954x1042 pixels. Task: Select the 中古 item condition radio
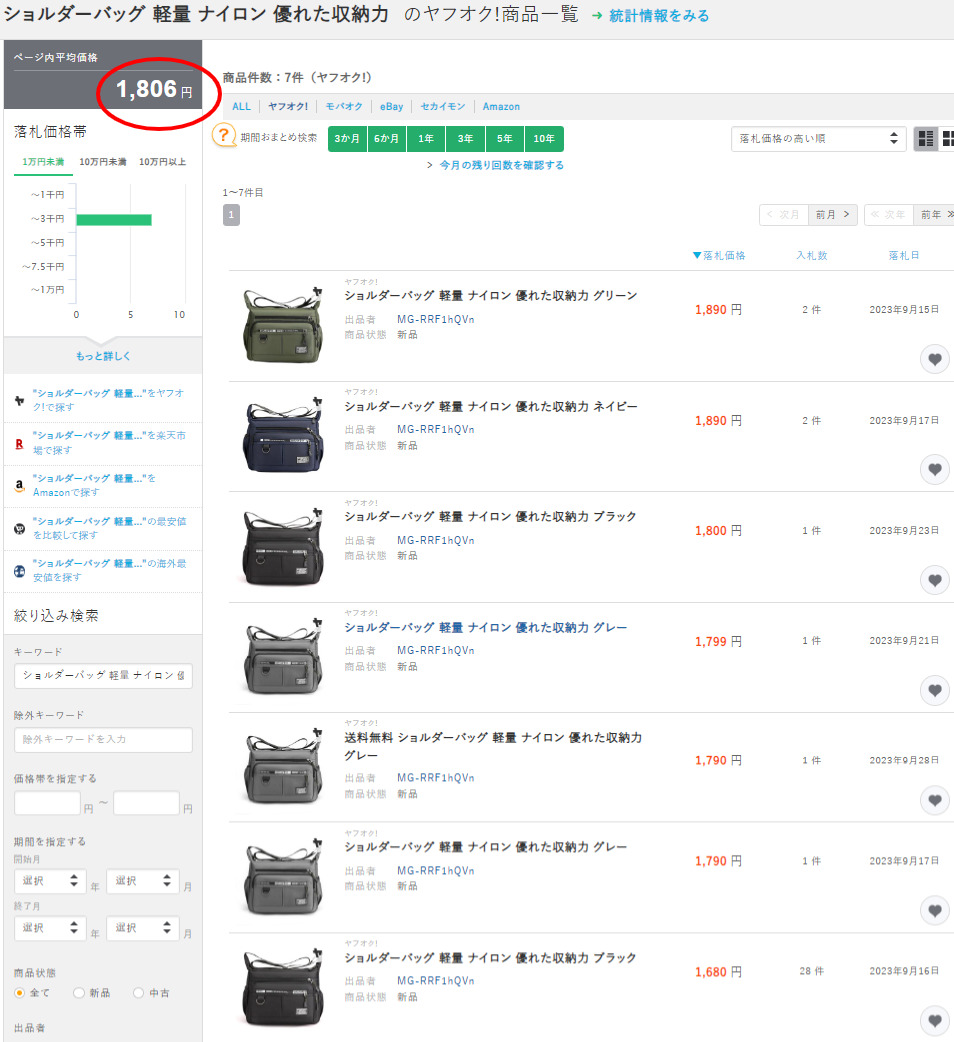tap(138, 993)
